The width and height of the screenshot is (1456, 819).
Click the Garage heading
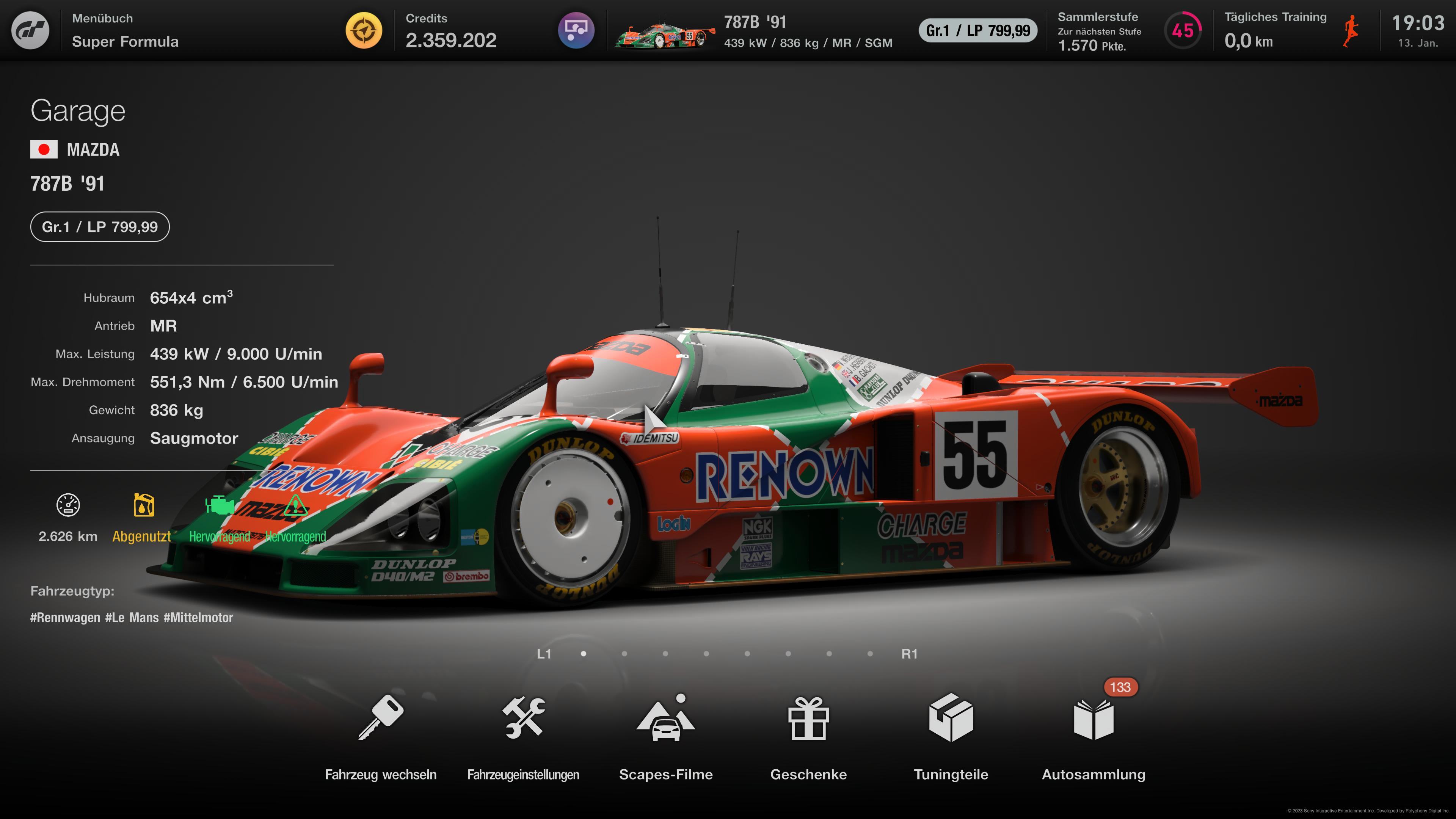[x=78, y=111]
